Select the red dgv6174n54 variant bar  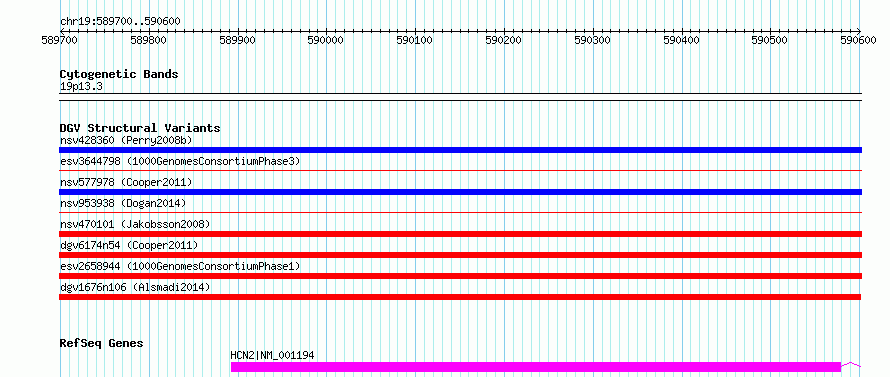coord(460,255)
